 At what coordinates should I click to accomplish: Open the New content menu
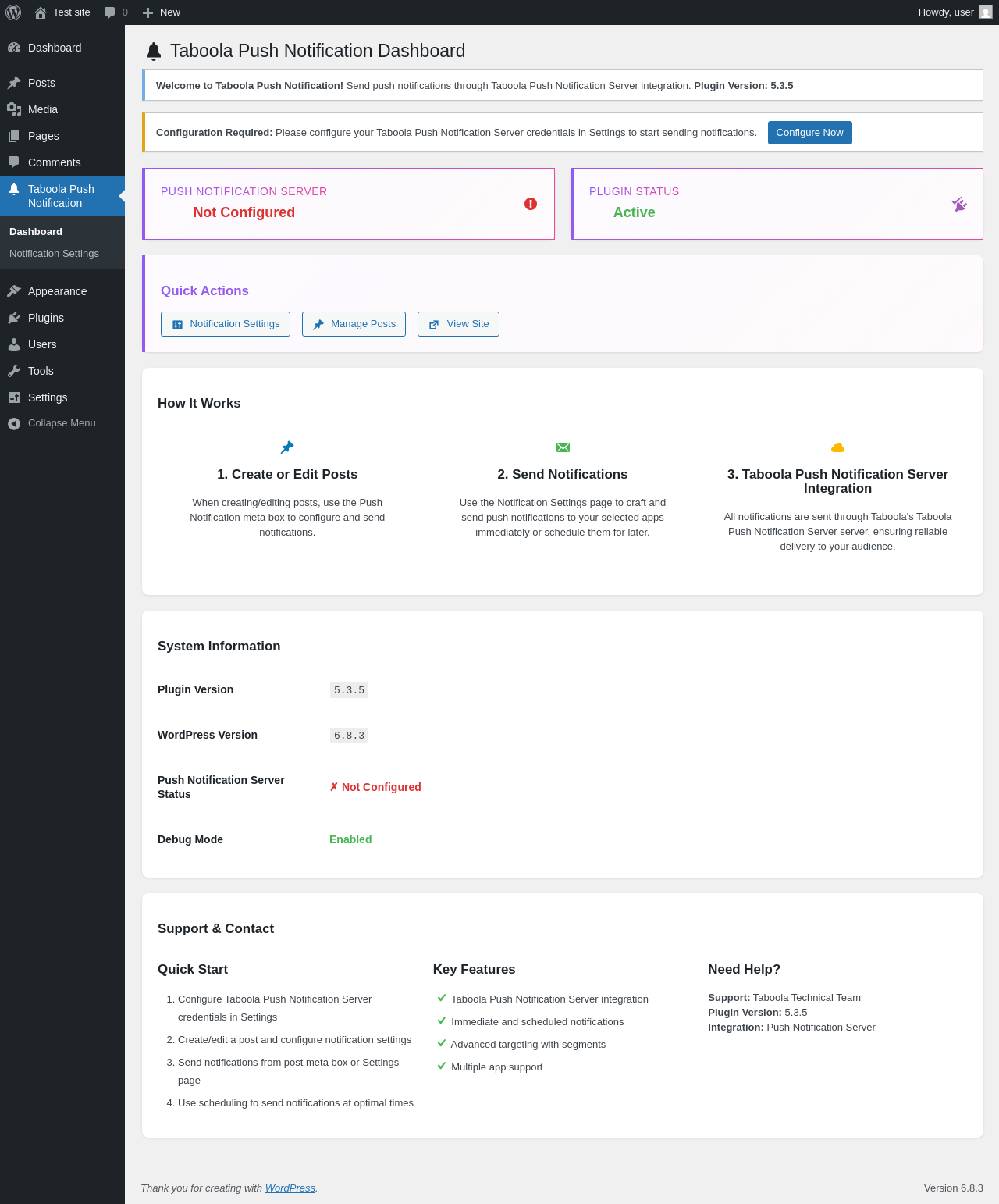click(x=162, y=12)
